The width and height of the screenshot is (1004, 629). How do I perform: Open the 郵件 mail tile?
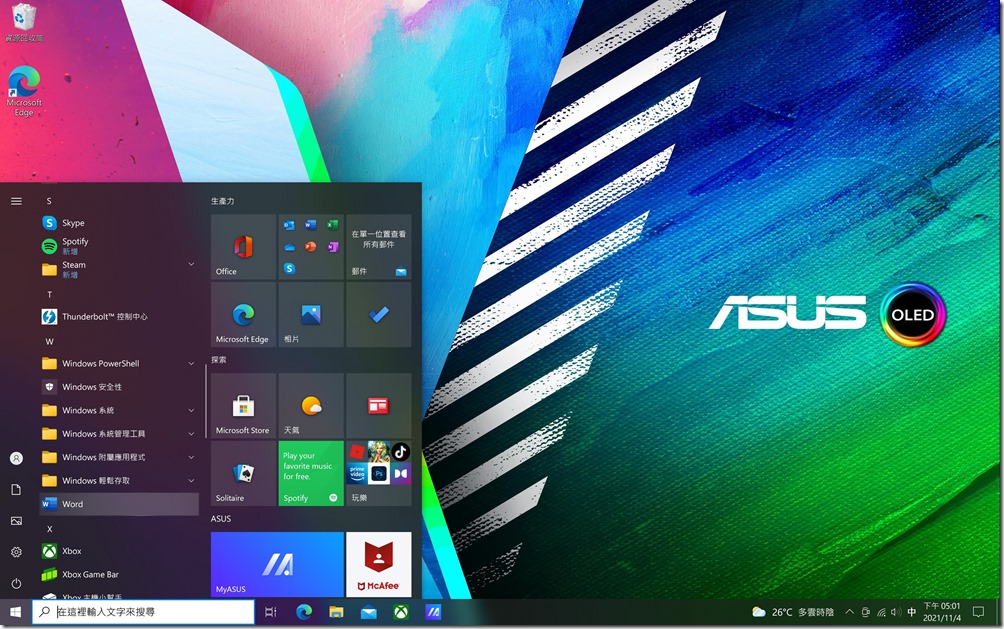coord(378,245)
